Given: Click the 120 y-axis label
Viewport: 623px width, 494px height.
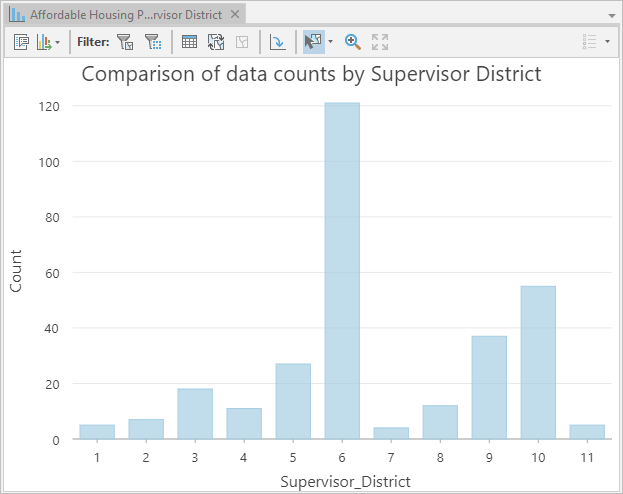Looking at the screenshot, I should click(49, 107).
